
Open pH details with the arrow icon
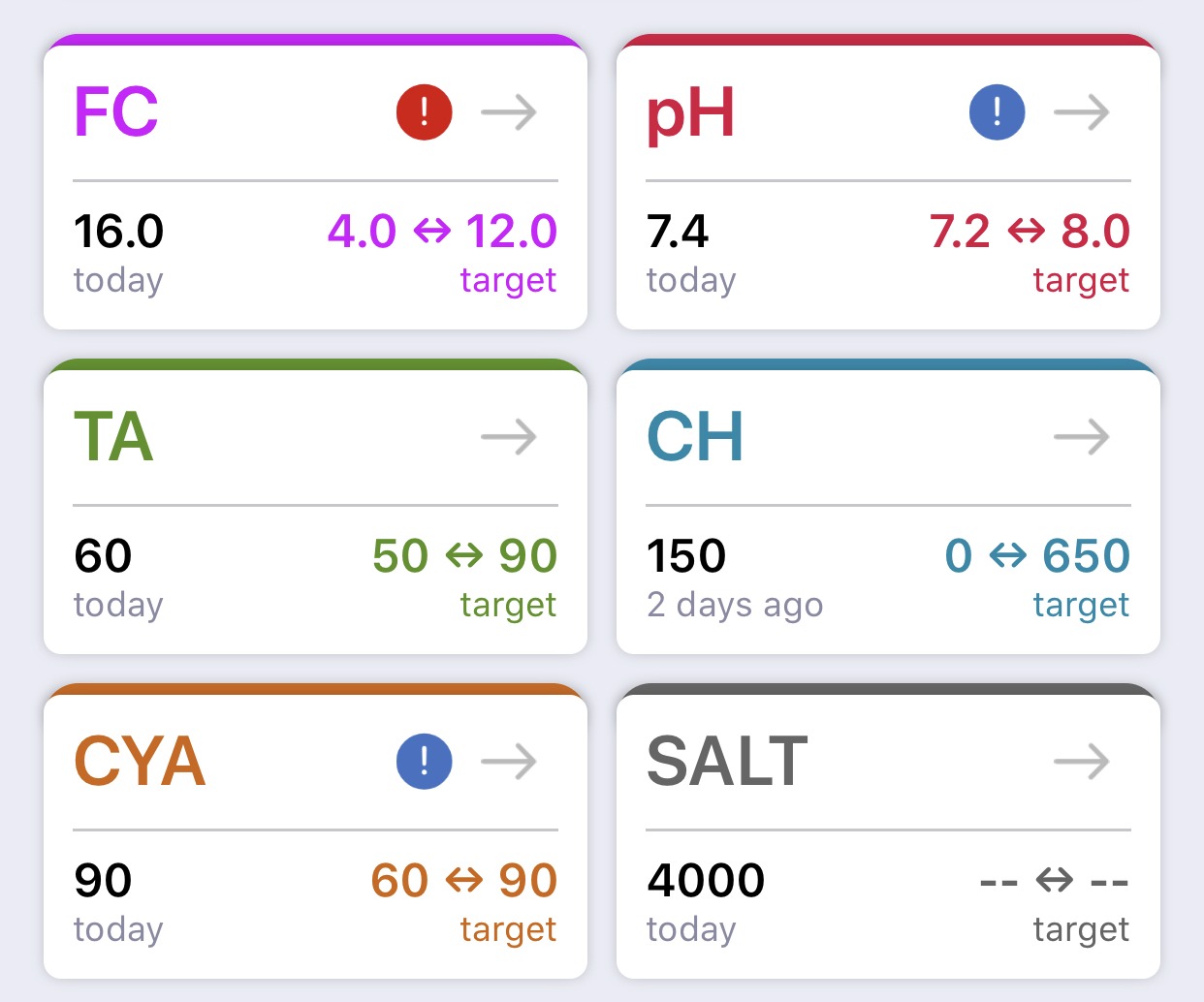[x=1082, y=112]
